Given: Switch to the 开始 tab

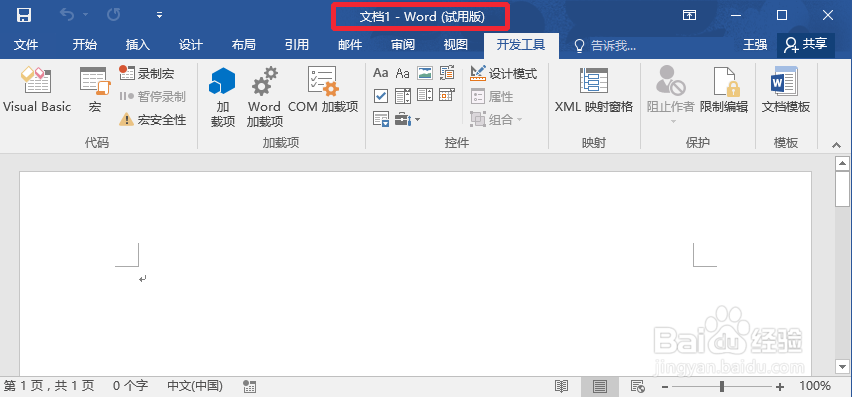Looking at the screenshot, I should tap(85, 45).
